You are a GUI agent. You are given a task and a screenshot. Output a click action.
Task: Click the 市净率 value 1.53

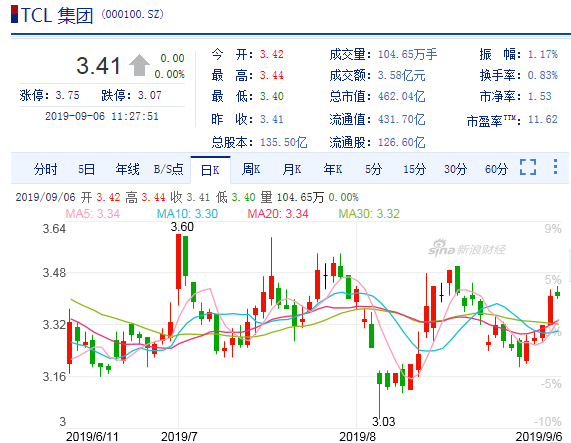tap(540, 96)
